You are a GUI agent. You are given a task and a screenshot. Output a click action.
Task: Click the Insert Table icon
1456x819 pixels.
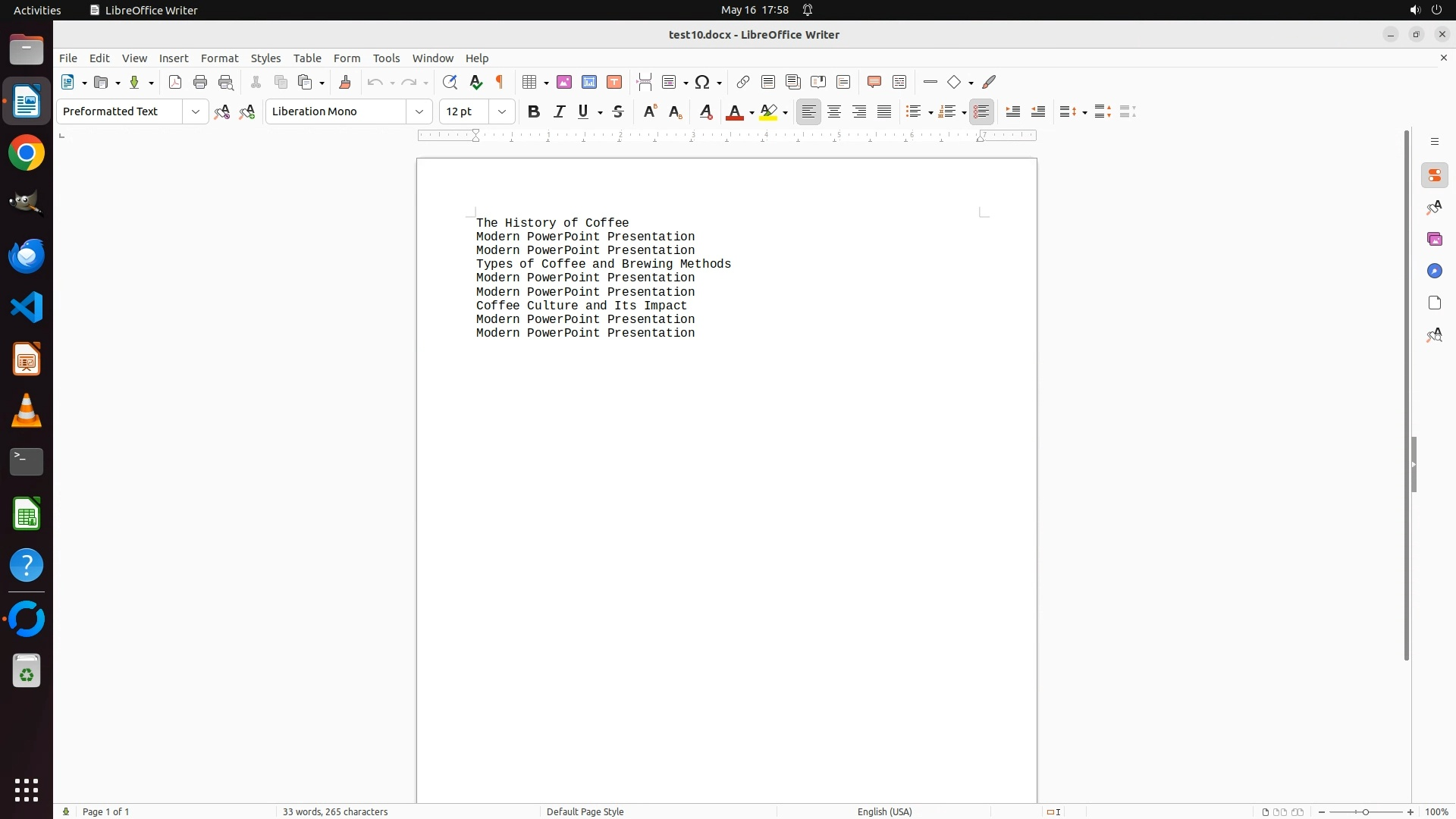(530, 83)
